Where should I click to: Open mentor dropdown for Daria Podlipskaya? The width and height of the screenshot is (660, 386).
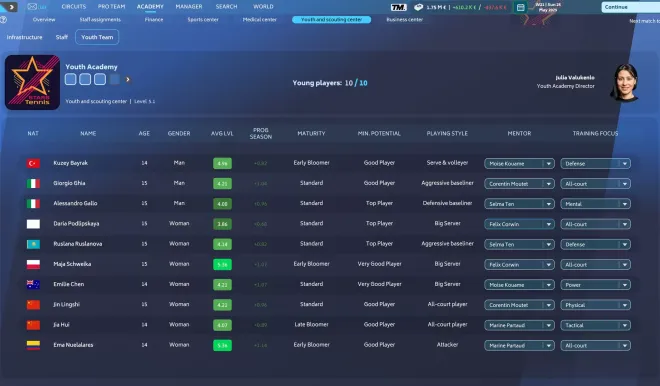point(519,224)
